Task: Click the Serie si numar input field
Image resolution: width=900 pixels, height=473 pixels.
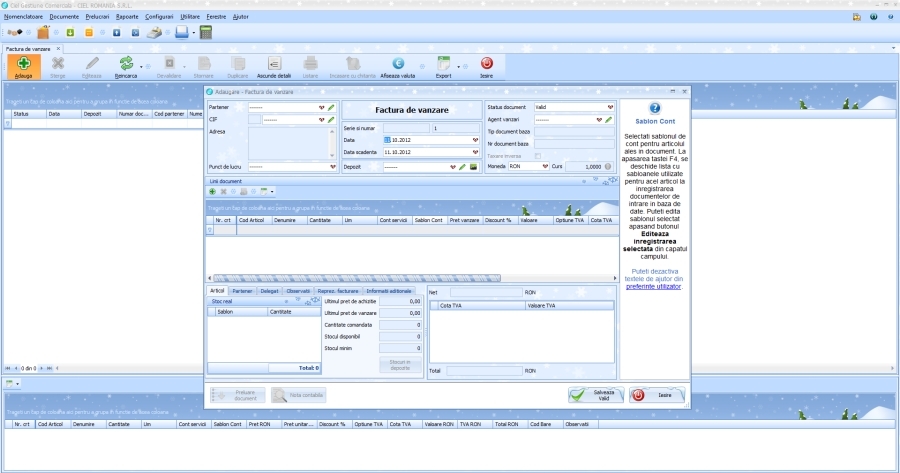Action: (386, 128)
